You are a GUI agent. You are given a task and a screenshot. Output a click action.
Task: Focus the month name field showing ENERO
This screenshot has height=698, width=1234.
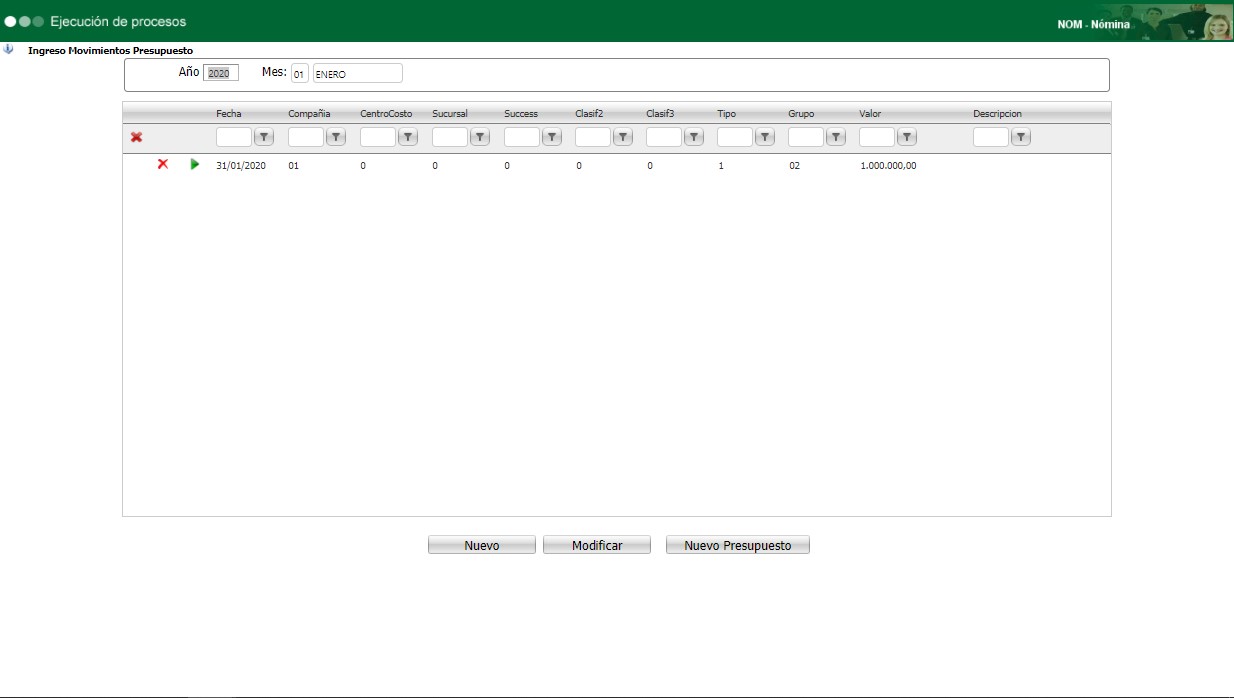pyautogui.click(x=358, y=73)
